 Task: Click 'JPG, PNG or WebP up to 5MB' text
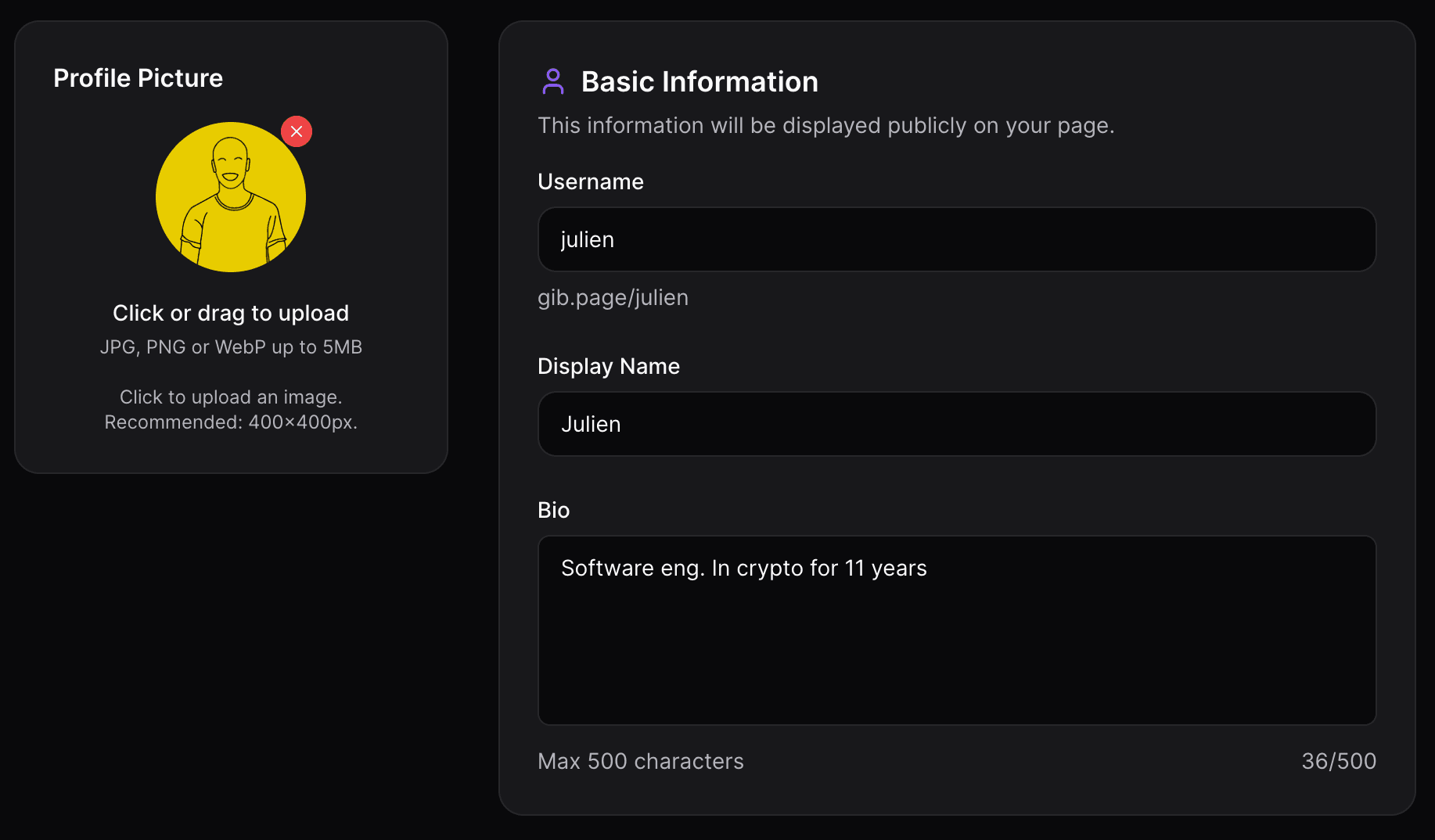231,346
